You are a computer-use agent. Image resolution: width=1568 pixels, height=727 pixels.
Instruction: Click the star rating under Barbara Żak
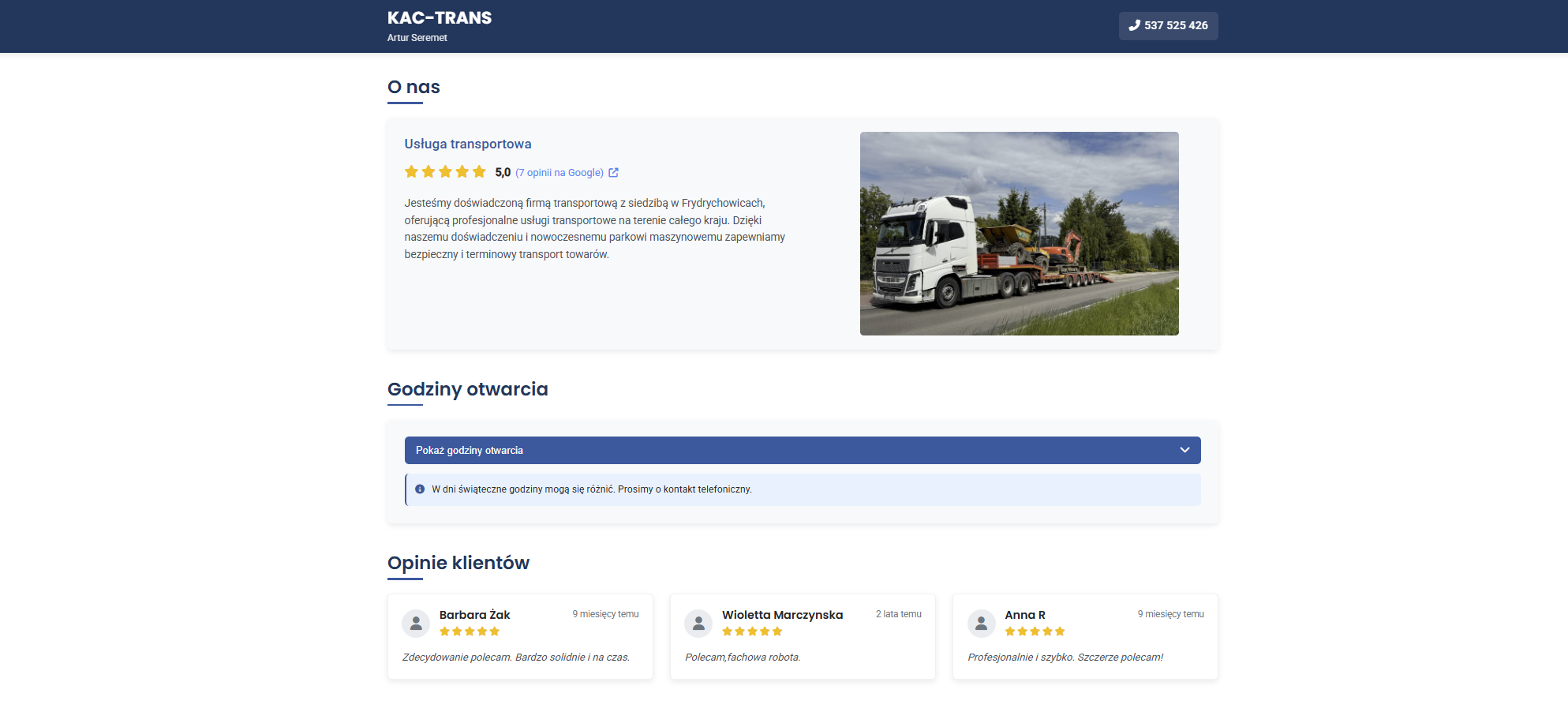pos(470,631)
